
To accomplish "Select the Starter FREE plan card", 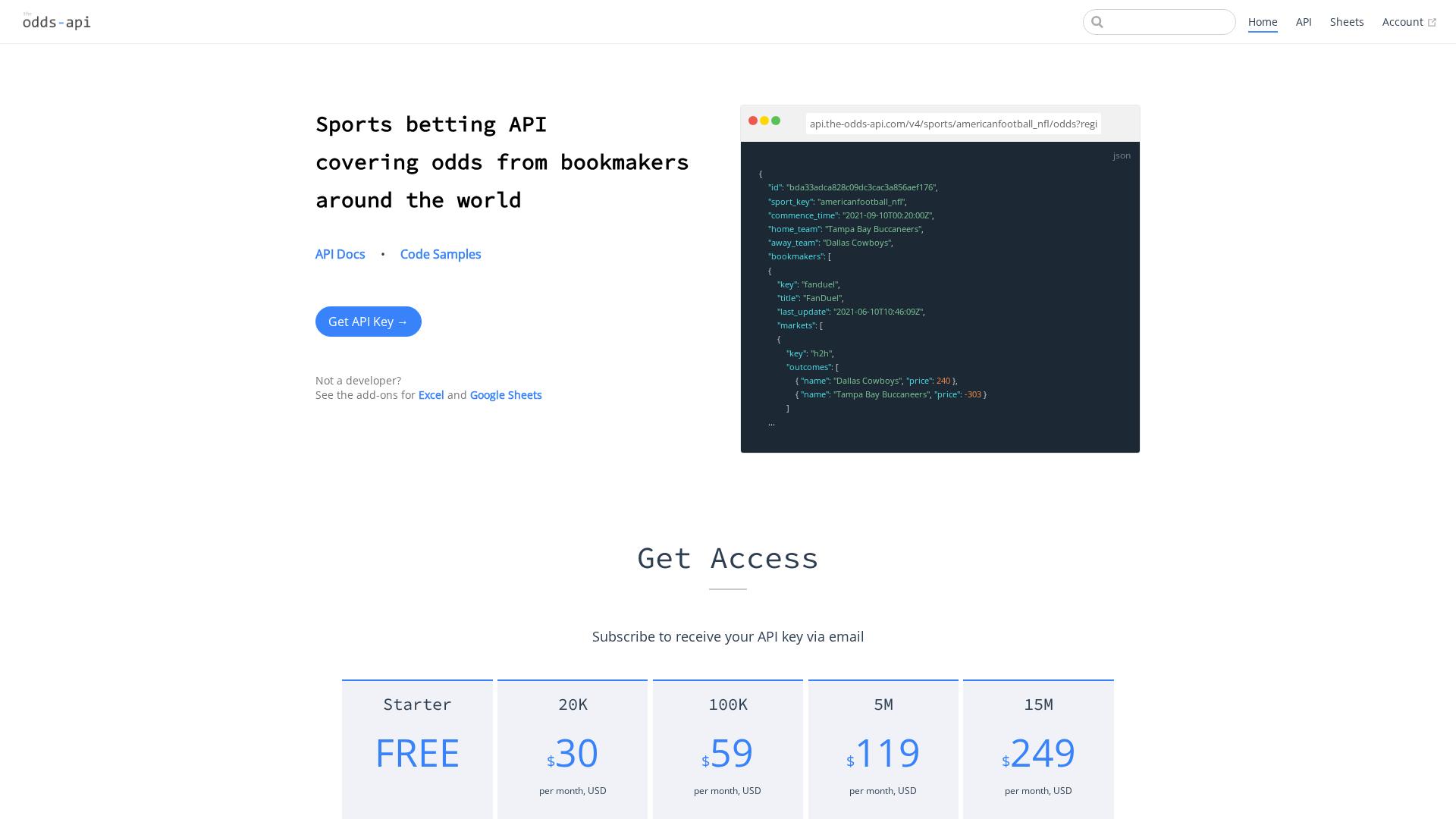I will 417,749.
